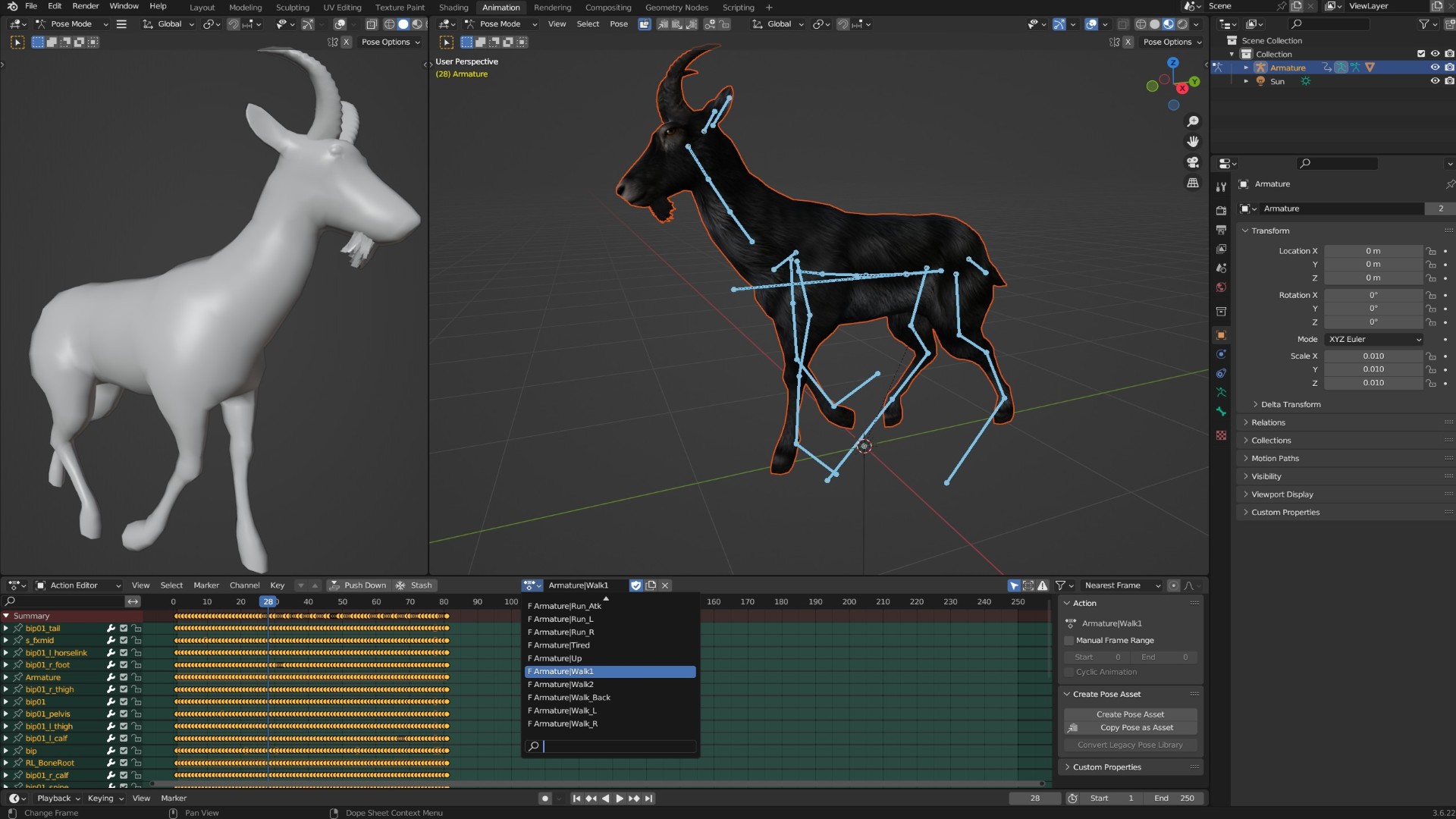Open the Scene properties tab
This screenshot has height=819, width=1456.
(1221, 268)
